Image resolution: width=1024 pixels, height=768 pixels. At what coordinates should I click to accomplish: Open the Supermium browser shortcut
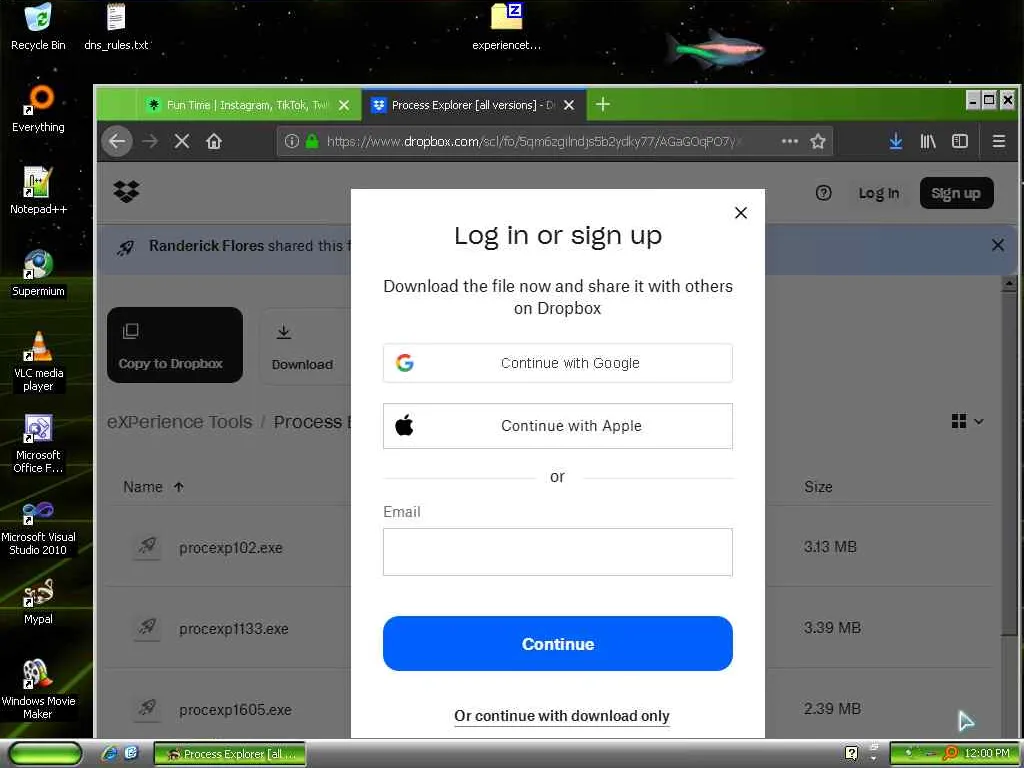click(38, 273)
